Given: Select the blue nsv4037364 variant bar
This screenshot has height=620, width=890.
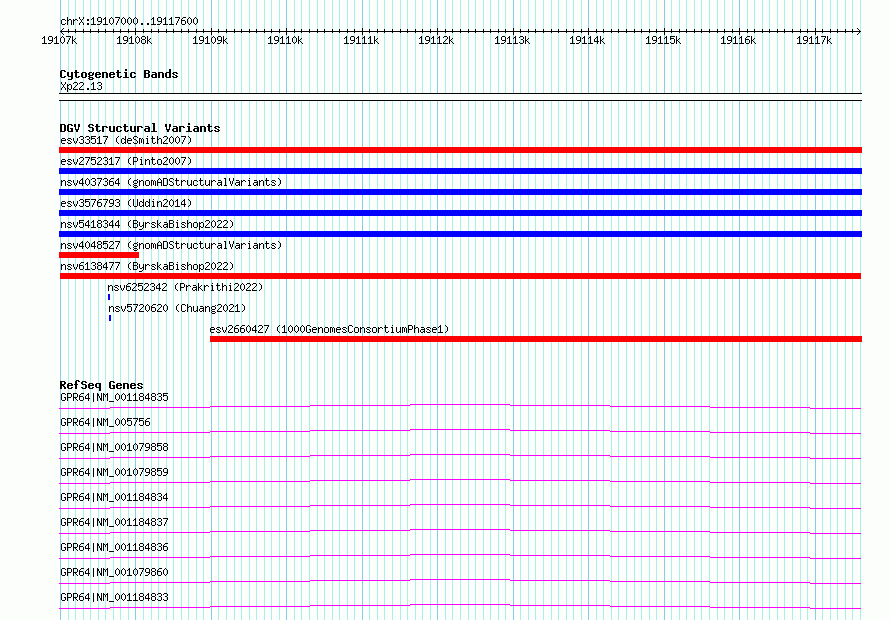Looking at the screenshot, I should click(460, 192).
